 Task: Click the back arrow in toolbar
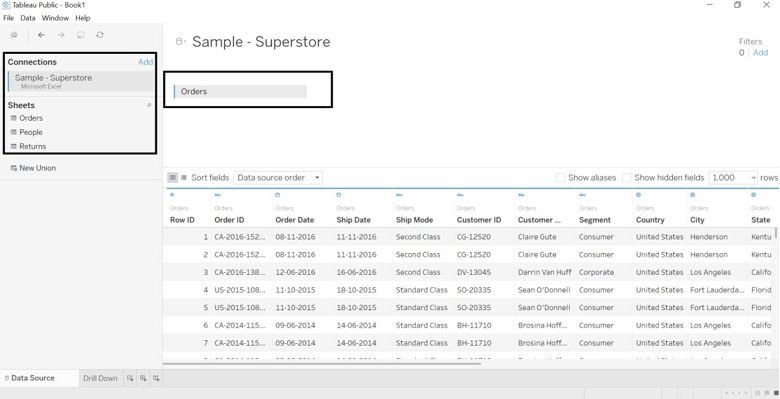(42, 35)
